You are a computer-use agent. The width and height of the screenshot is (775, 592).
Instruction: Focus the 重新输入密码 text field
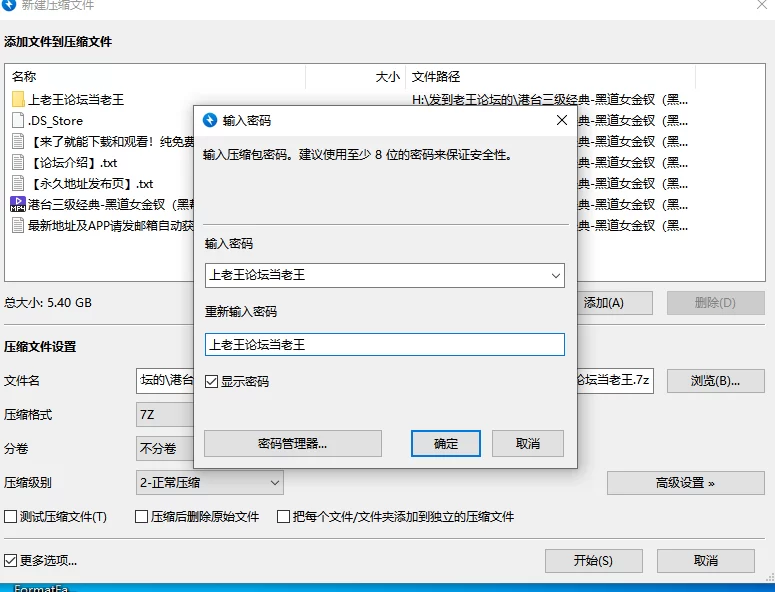click(385, 344)
